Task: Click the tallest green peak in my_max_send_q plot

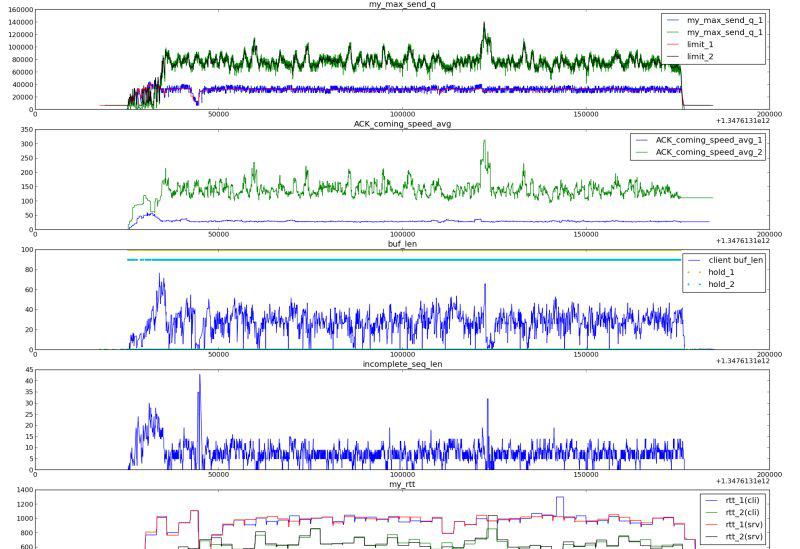Action: point(484,24)
